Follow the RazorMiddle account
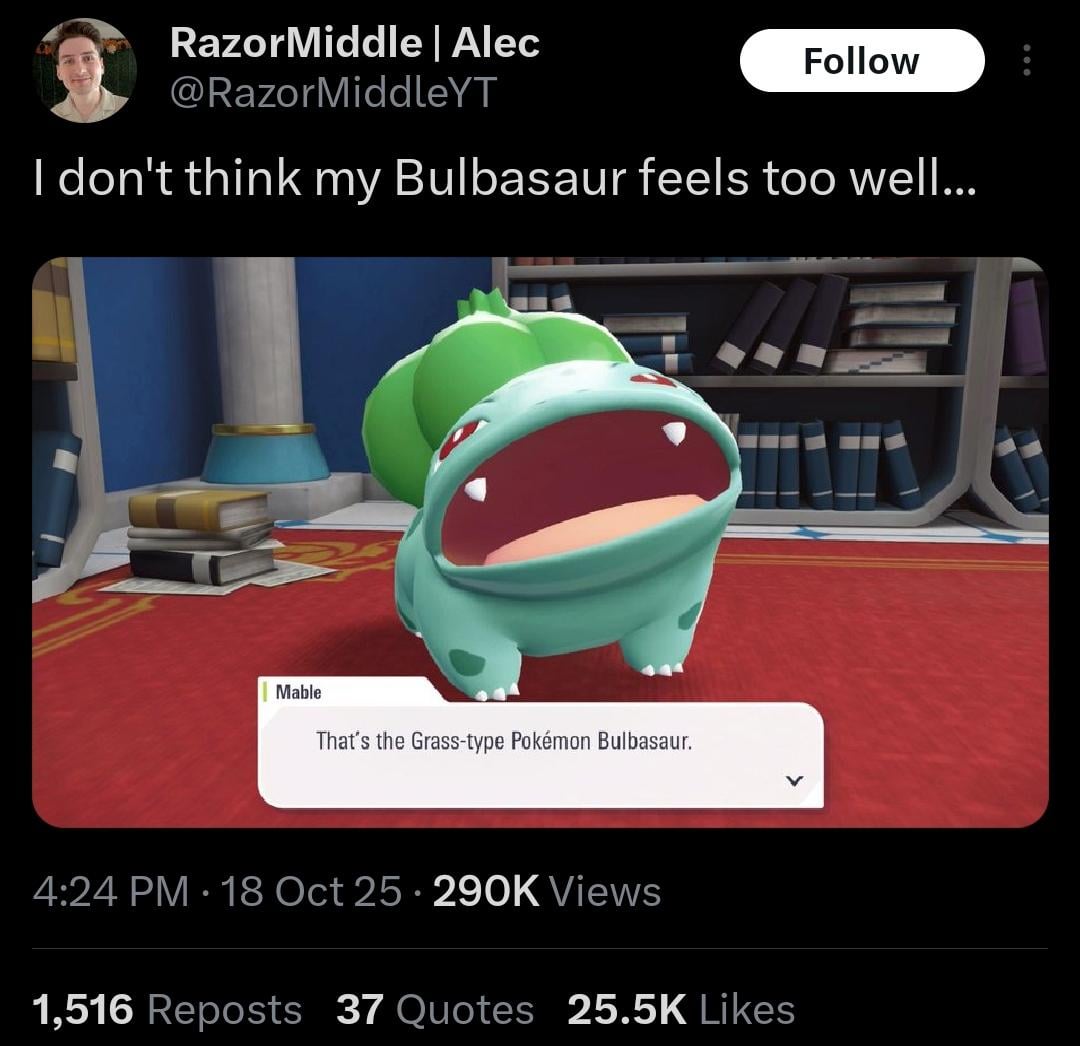 (x=862, y=61)
